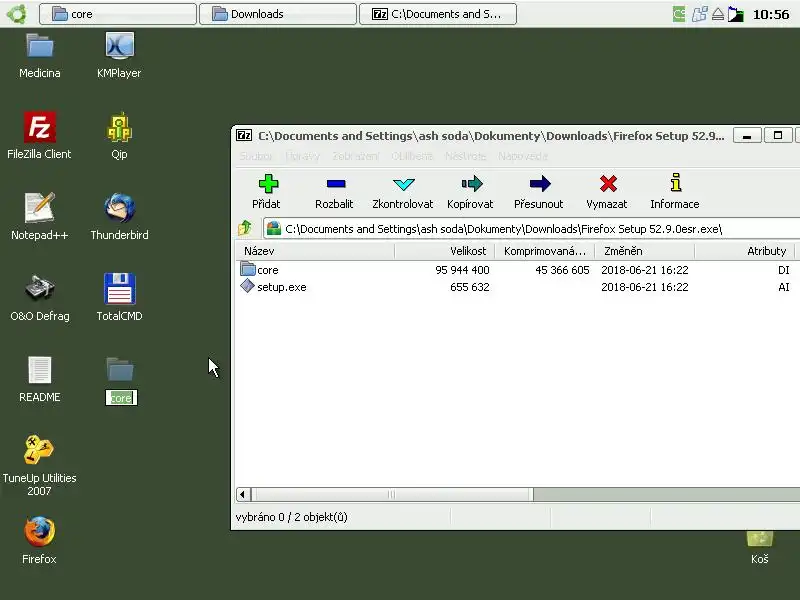Maximize the 7-Zip window

[778, 135]
